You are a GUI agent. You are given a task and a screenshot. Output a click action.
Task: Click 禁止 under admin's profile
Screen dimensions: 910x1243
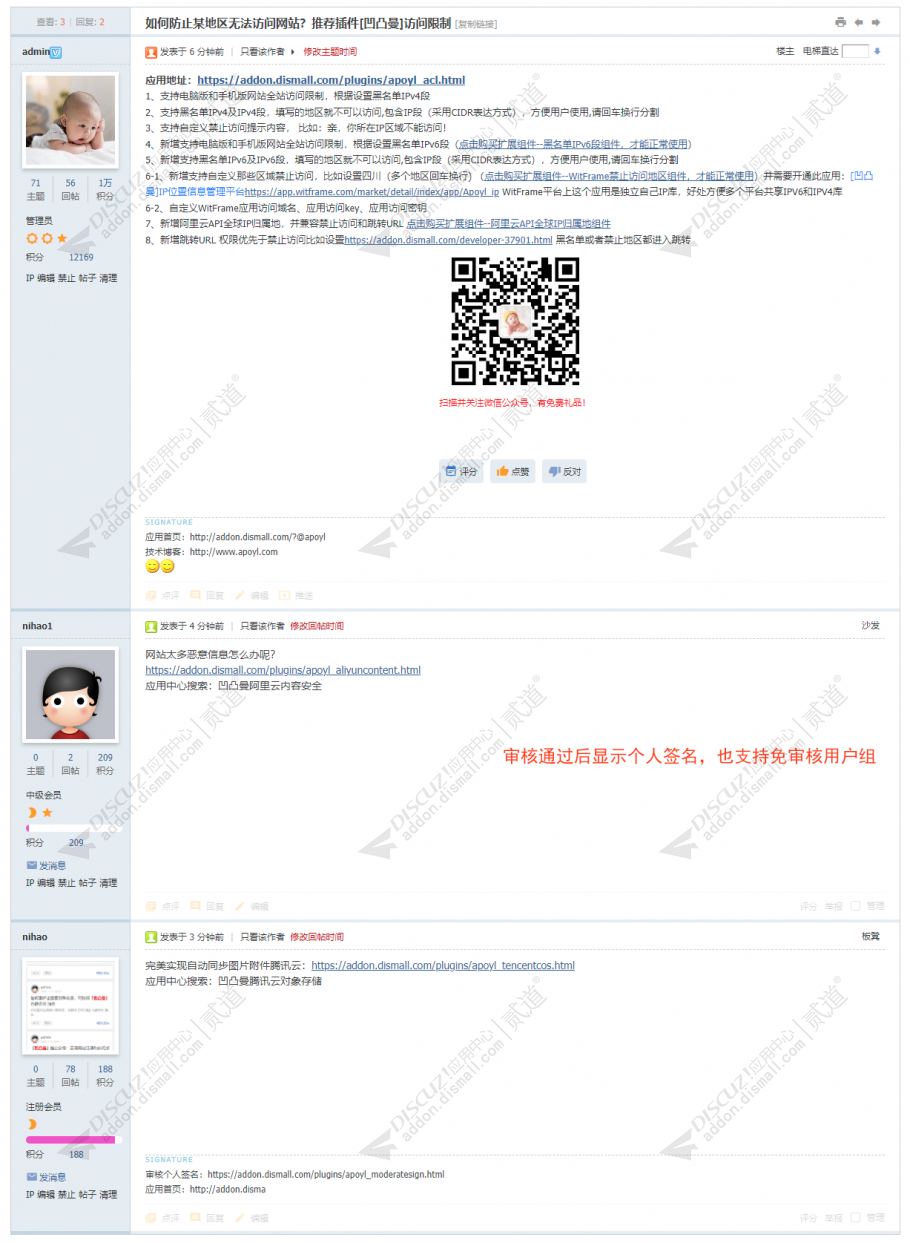(66, 278)
